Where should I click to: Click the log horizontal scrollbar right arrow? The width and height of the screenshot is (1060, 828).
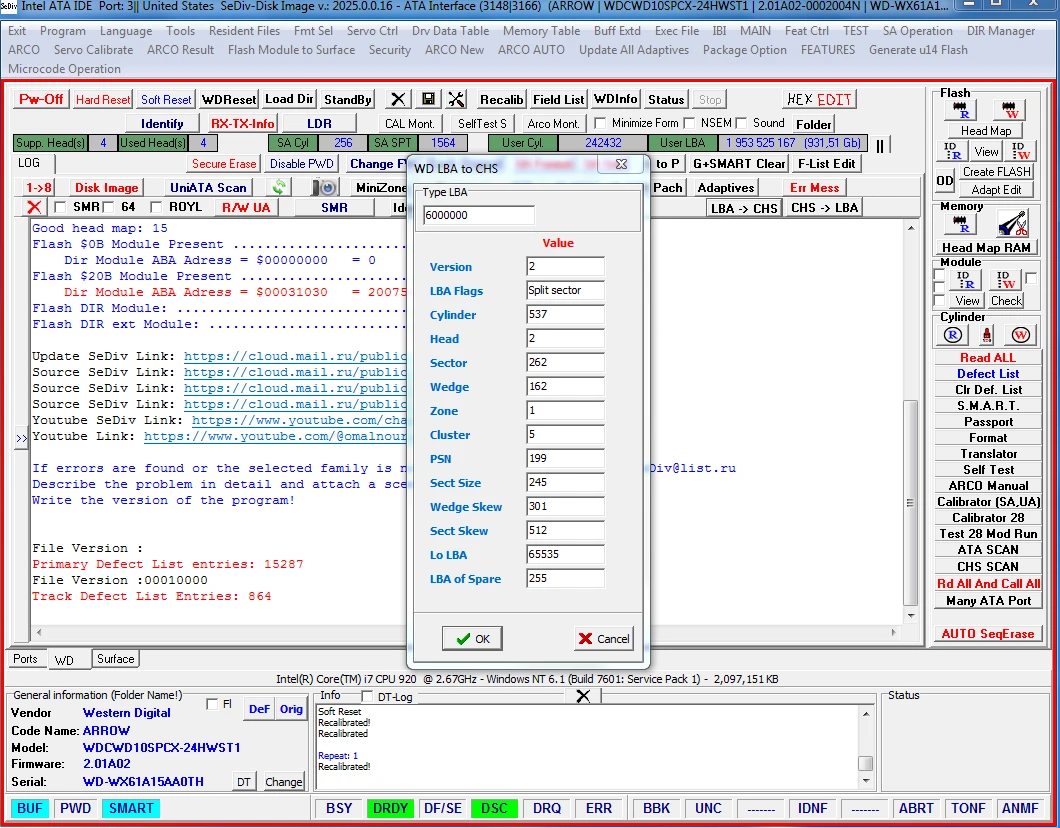[x=894, y=633]
